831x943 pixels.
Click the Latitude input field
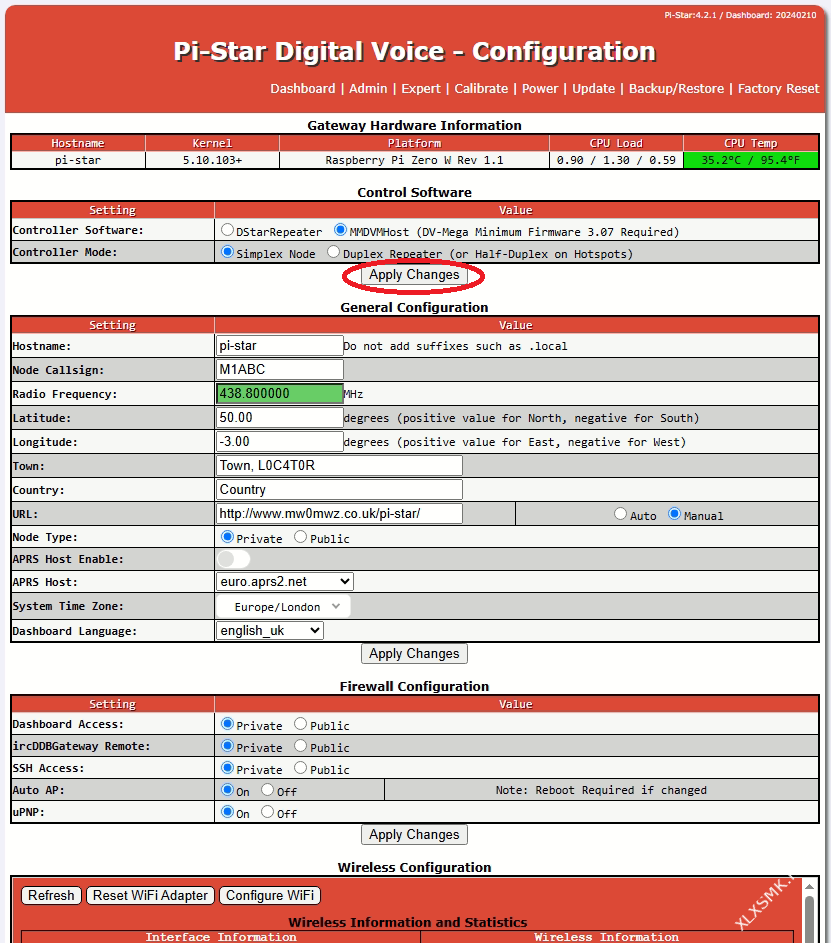click(280, 418)
